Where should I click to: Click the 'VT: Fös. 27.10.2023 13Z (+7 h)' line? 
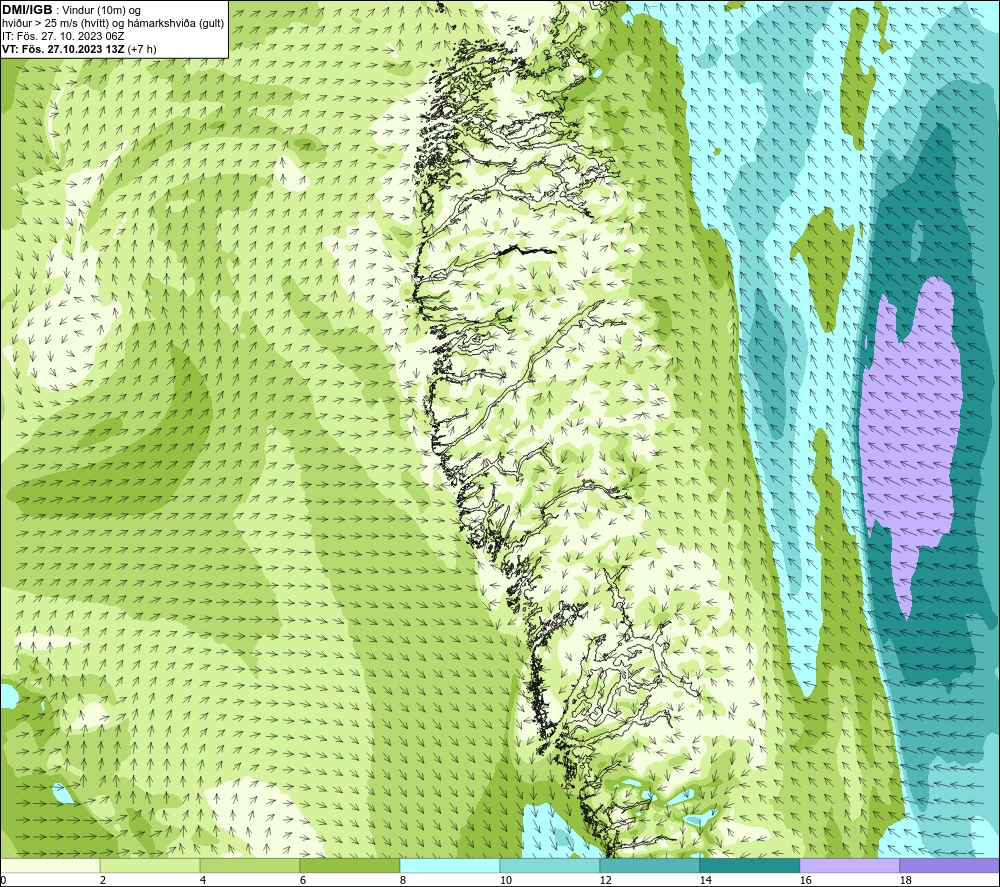pos(79,49)
